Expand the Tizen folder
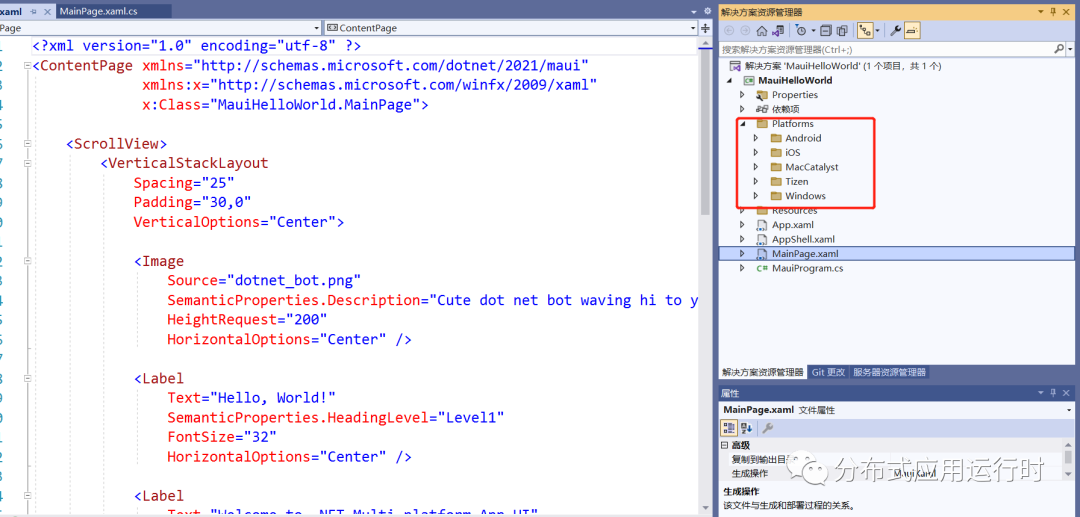Viewport: 1080px width, 517px height. pos(756,182)
